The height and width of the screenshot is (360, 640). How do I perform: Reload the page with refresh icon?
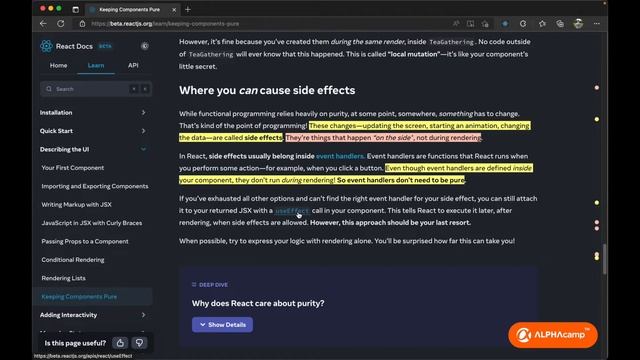(x=60, y=24)
